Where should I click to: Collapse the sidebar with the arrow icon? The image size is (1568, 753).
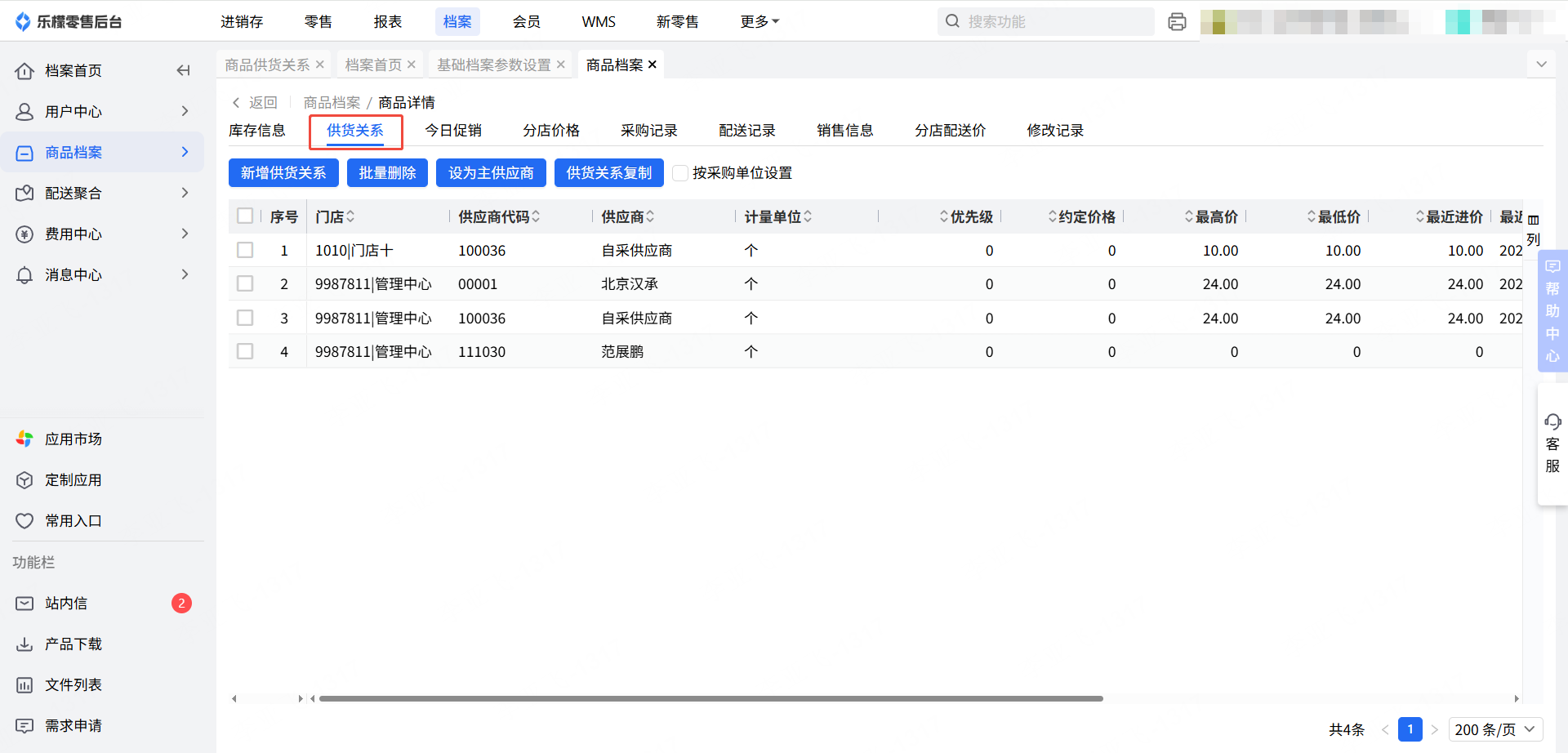coord(183,71)
